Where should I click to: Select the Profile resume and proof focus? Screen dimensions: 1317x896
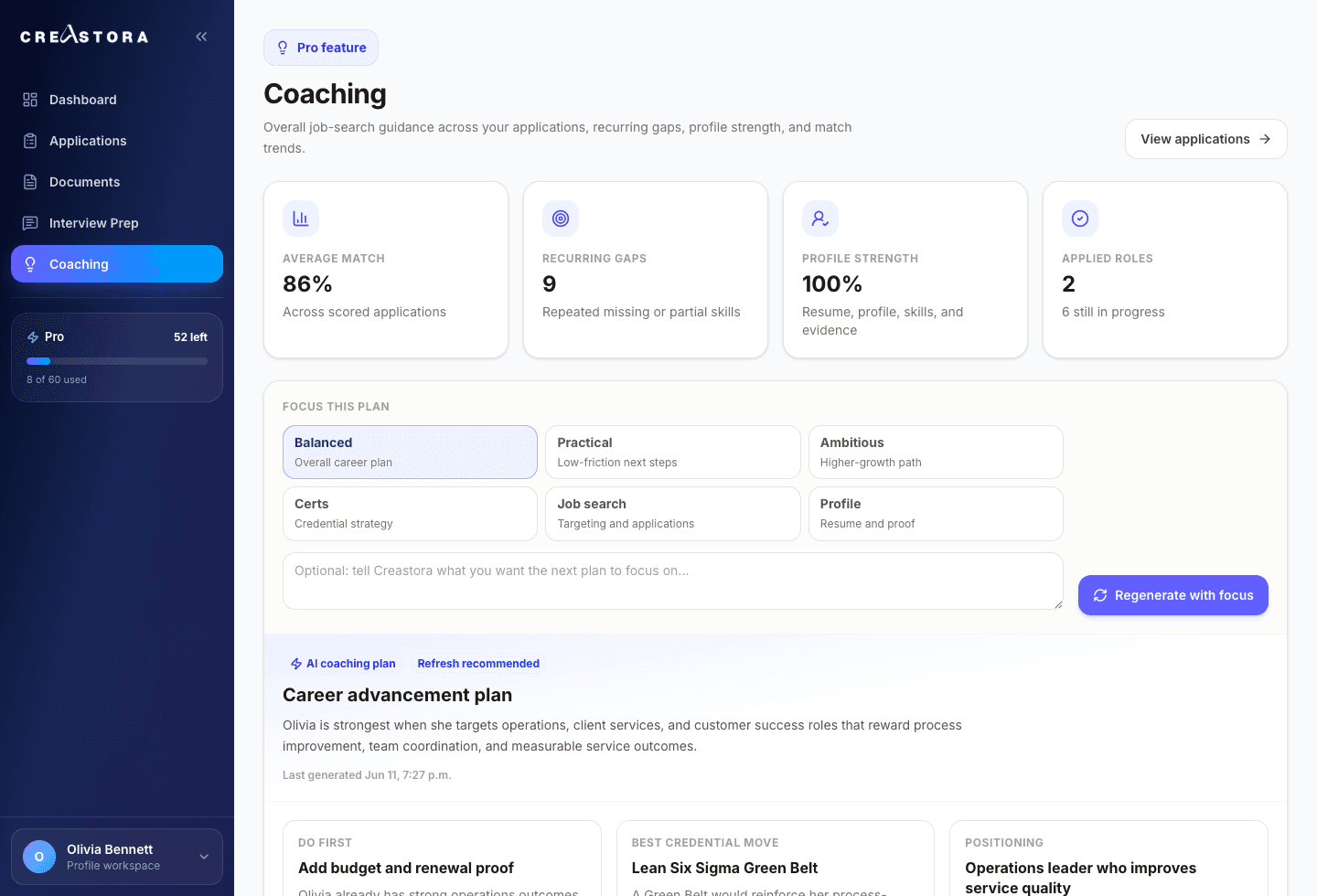(x=936, y=514)
